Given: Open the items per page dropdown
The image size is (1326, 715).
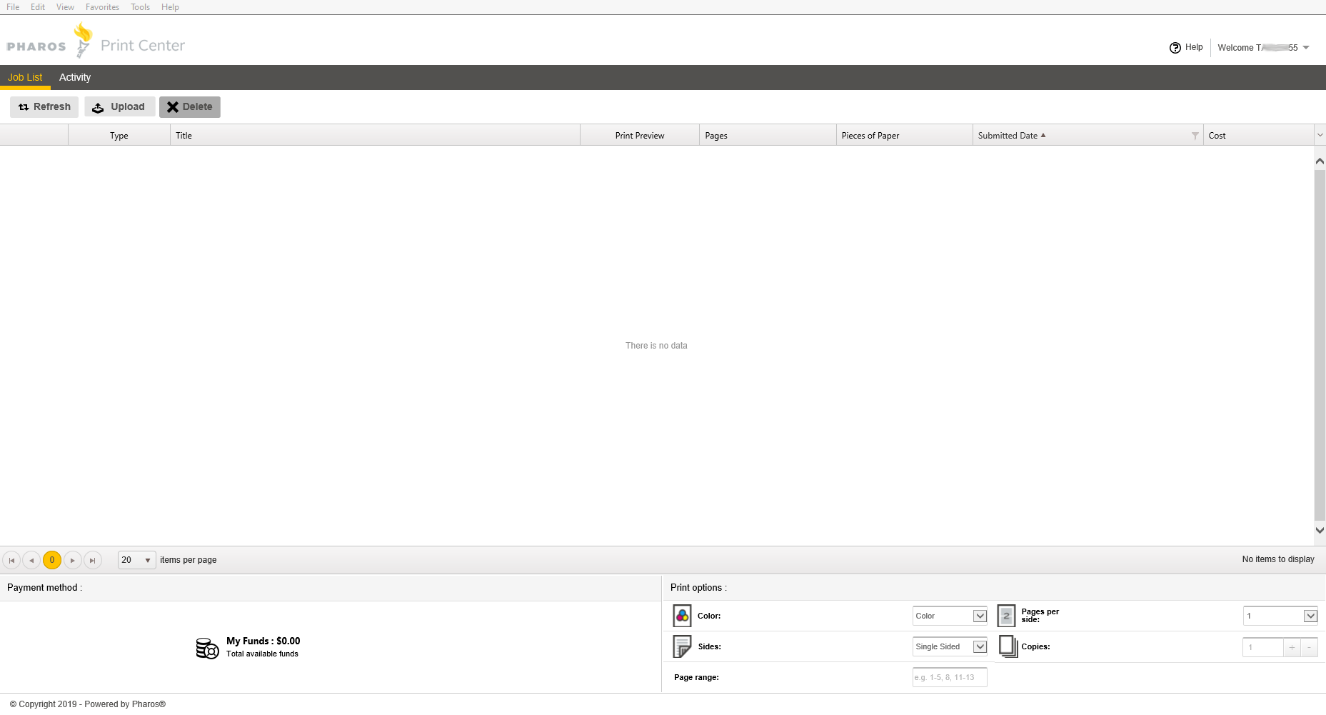Looking at the screenshot, I should coord(137,560).
